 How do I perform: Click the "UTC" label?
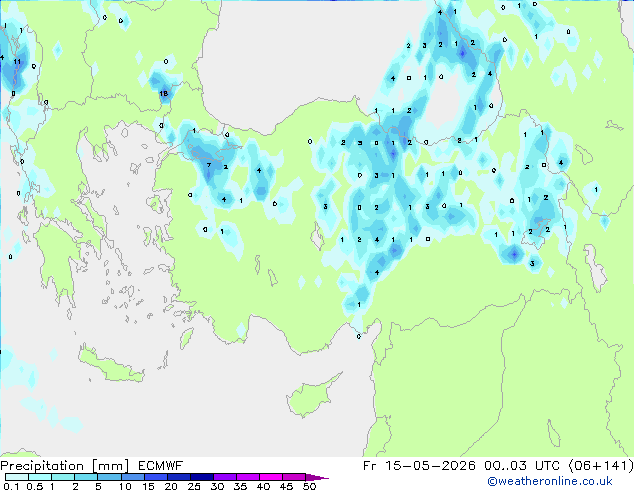[547, 466]
